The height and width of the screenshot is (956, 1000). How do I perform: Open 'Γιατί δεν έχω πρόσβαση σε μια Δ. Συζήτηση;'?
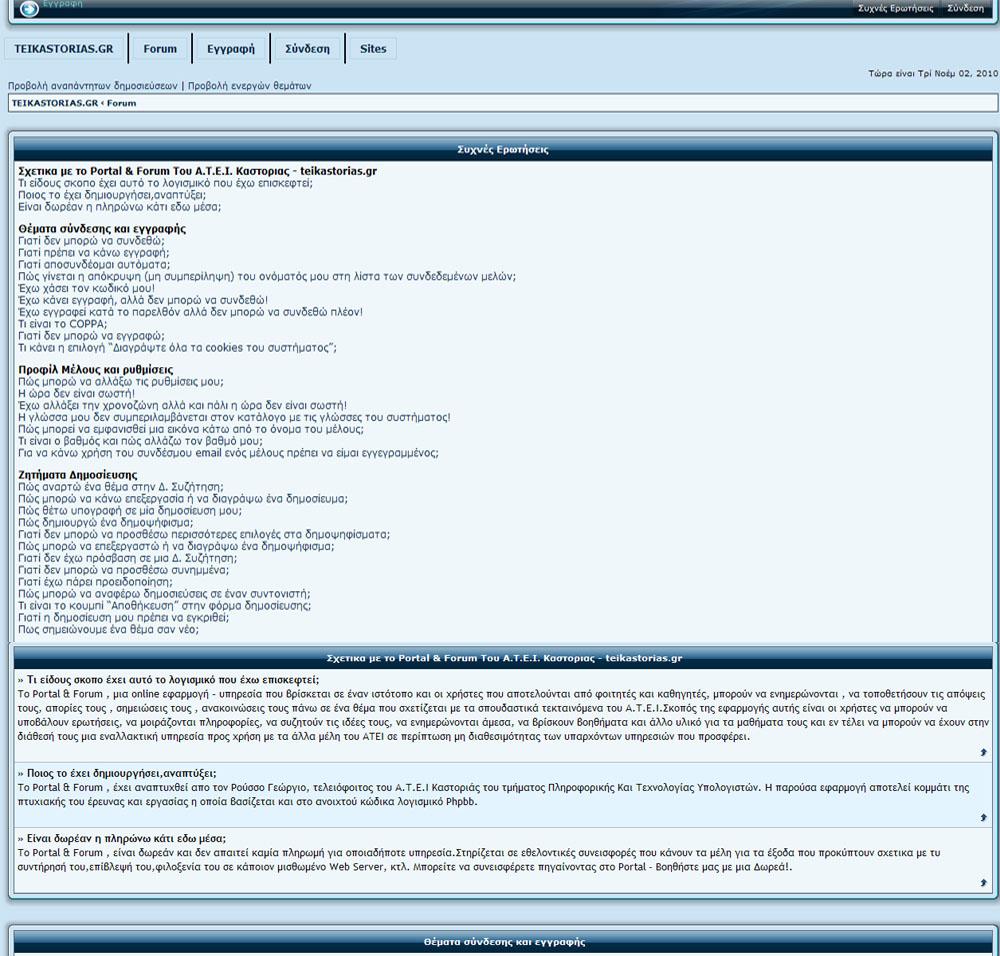coord(130,559)
